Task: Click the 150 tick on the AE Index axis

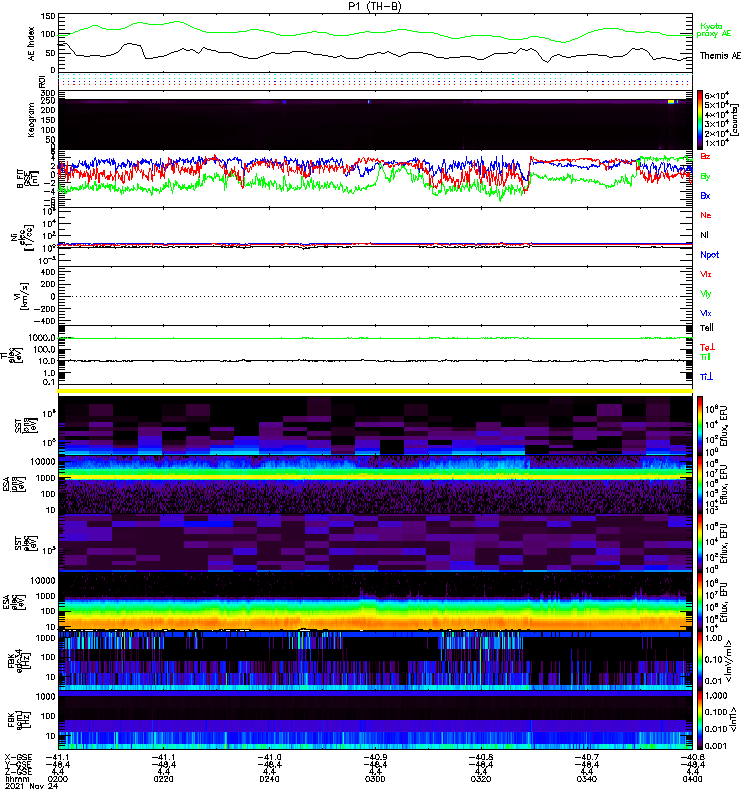Action: click(47, 17)
